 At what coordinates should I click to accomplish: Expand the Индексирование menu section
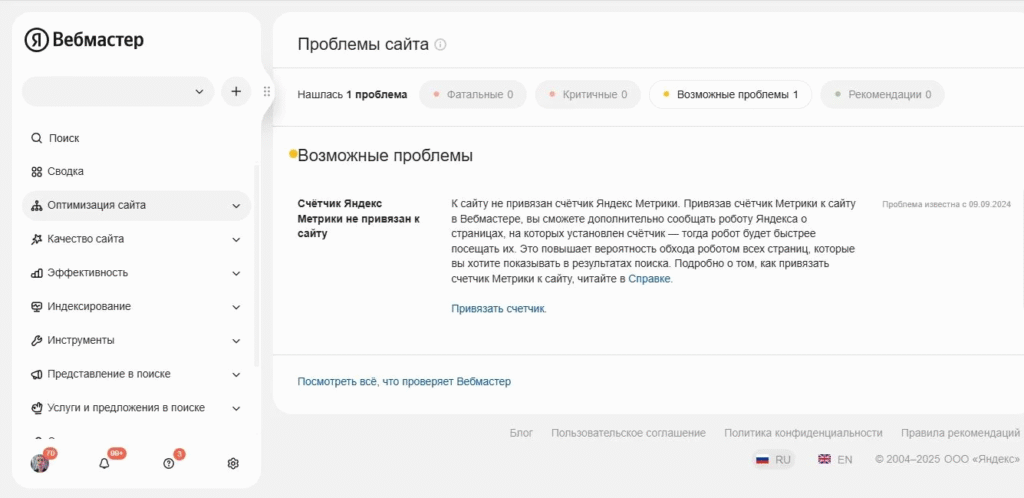pyautogui.click(x=136, y=306)
